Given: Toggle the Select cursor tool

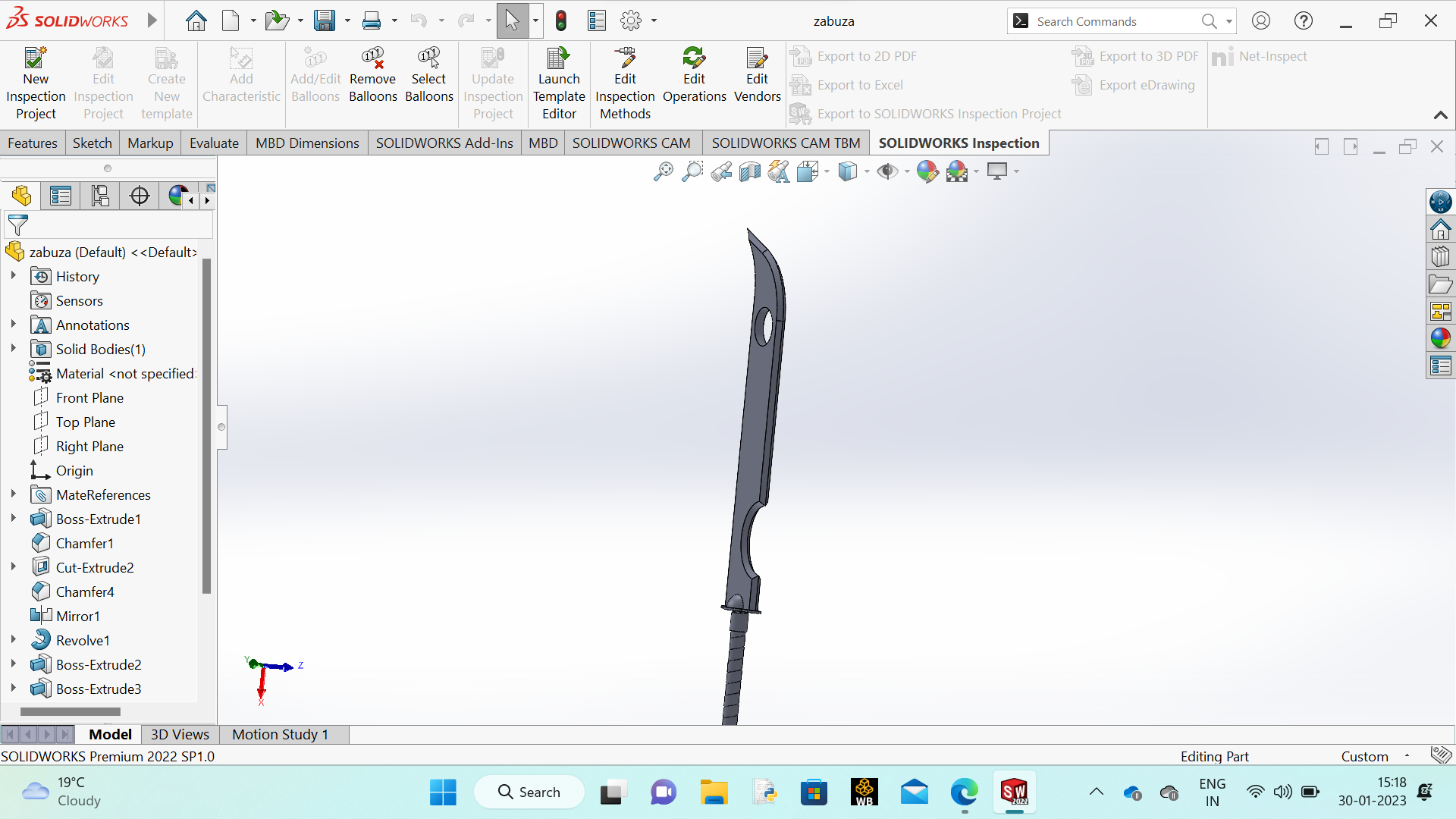Looking at the screenshot, I should 513,20.
